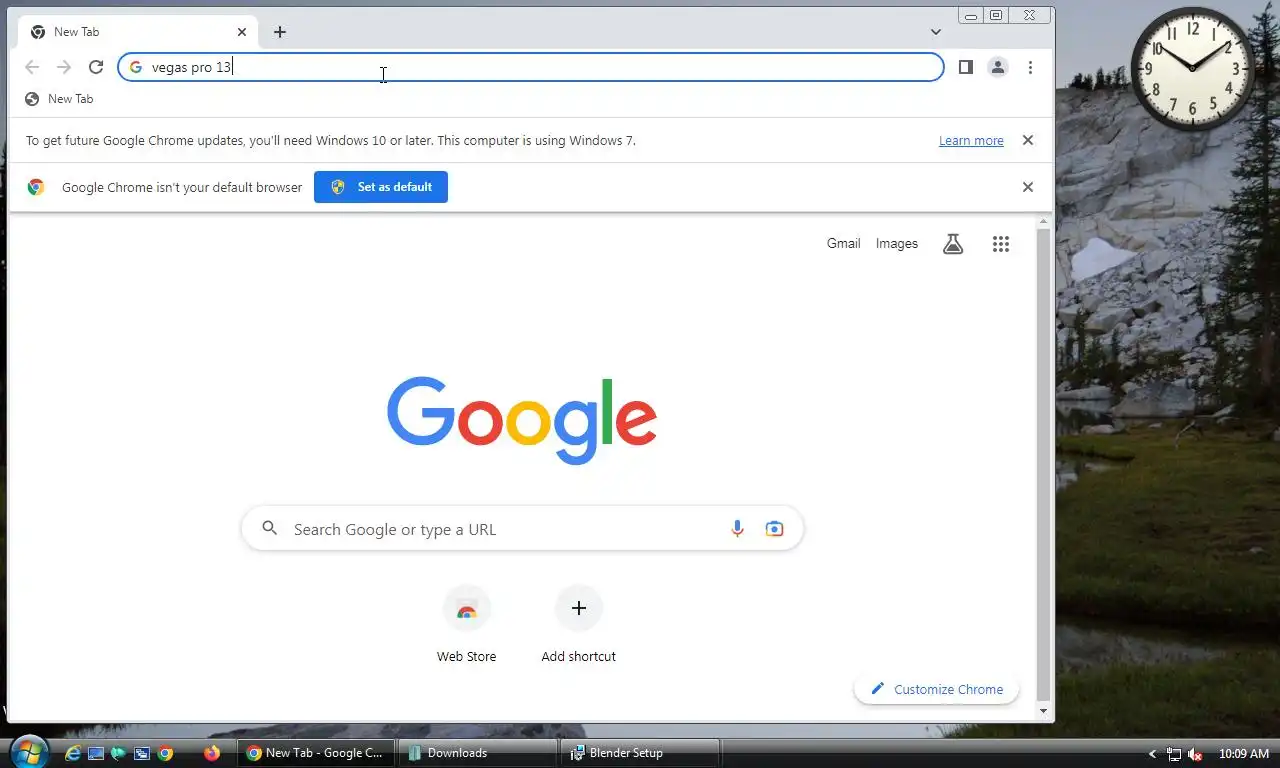
Task: Open the Google apps grid
Action: pos(1001,244)
